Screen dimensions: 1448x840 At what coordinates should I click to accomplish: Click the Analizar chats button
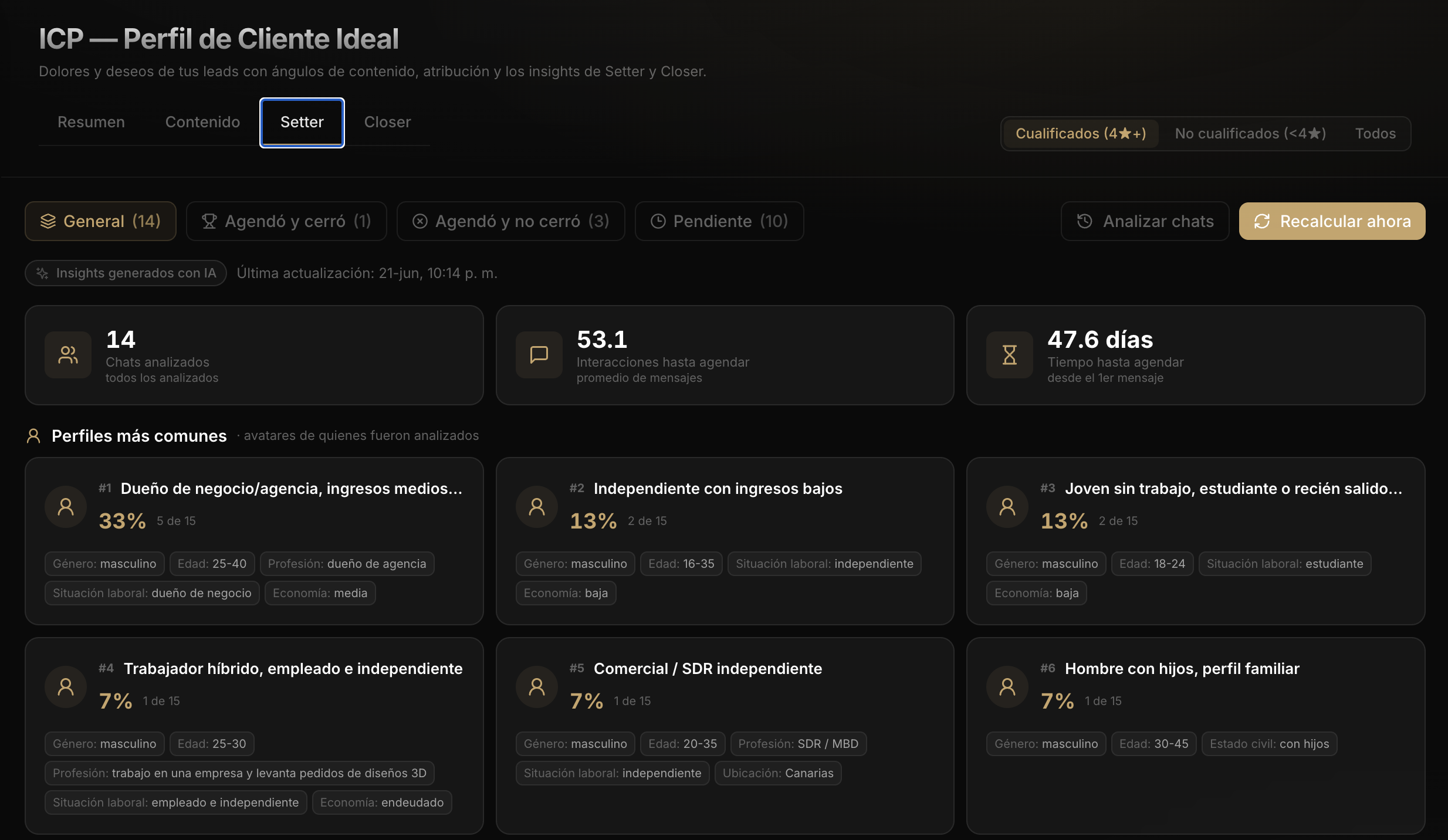1145,221
